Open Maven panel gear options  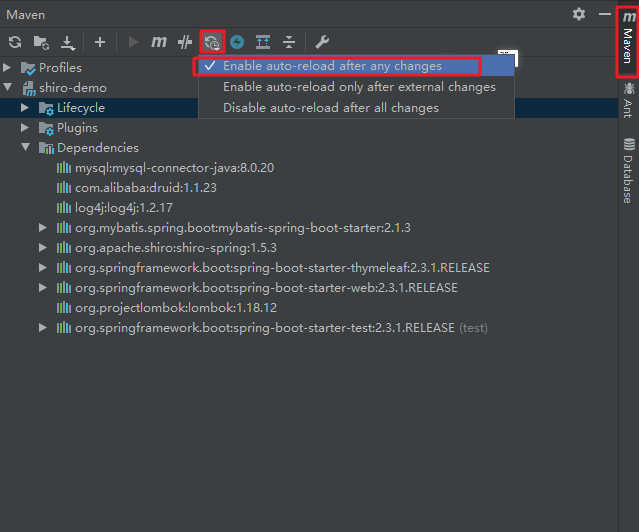coord(579,15)
